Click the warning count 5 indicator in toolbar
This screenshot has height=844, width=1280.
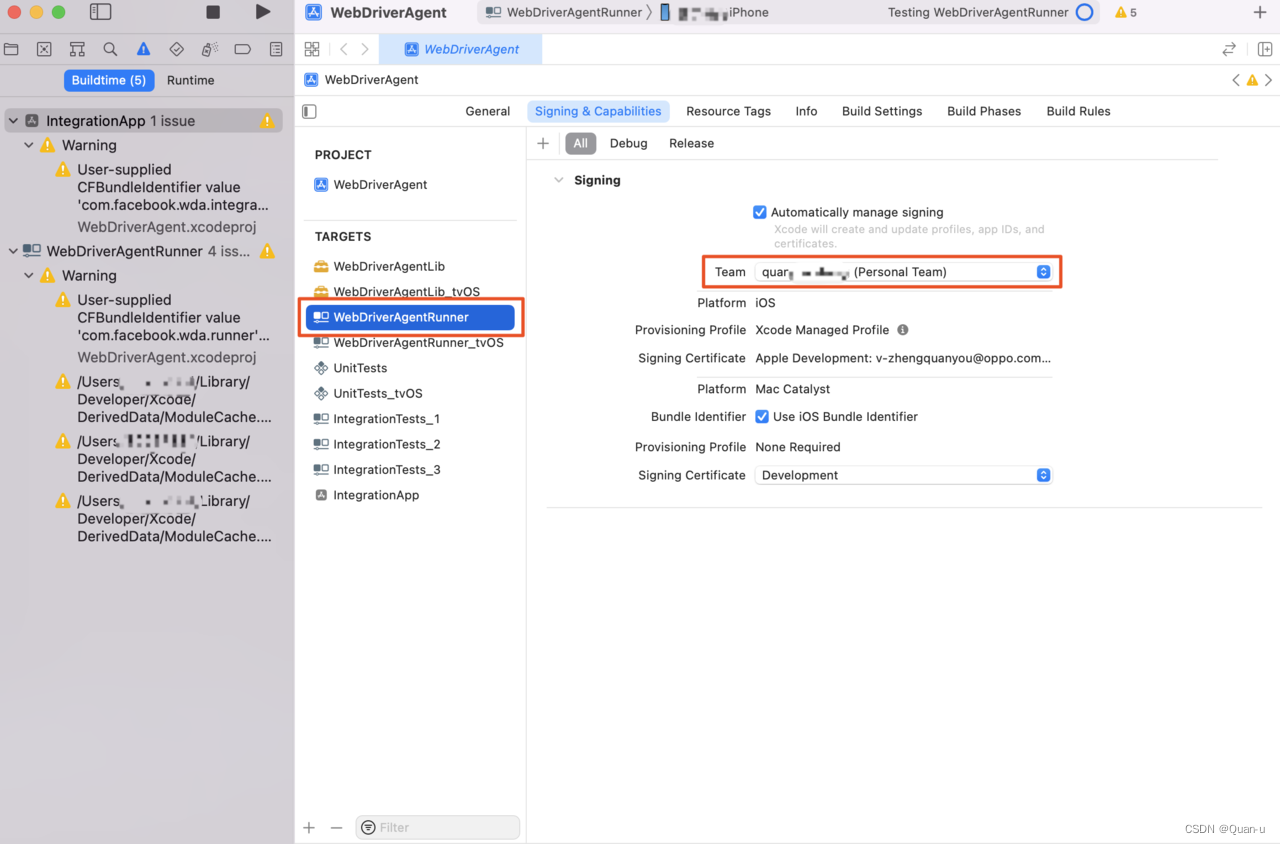(x=1126, y=12)
